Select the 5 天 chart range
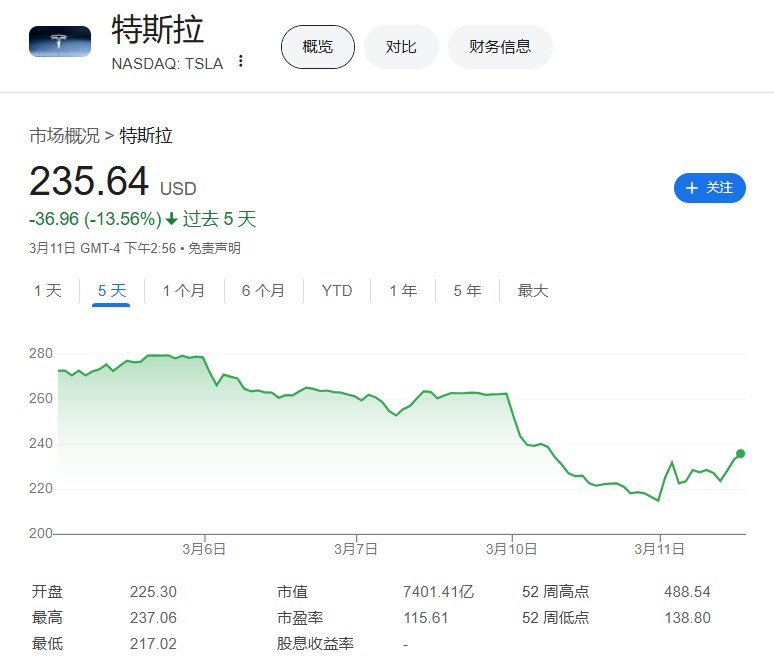The height and width of the screenshot is (667, 774). coord(112,290)
